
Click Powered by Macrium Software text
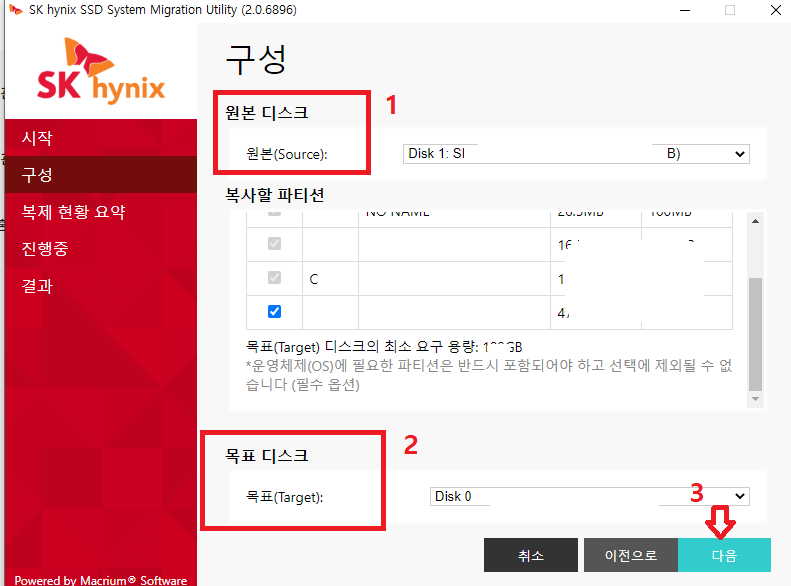101,580
